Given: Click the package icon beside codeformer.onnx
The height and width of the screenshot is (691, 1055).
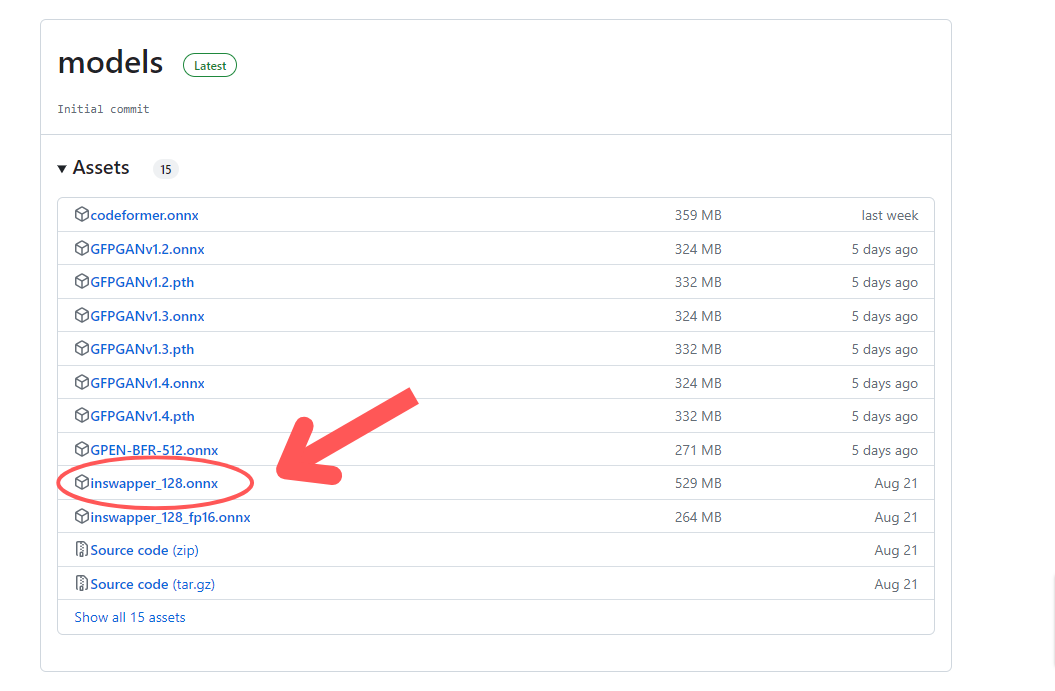Looking at the screenshot, I should [x=82, y=215].
